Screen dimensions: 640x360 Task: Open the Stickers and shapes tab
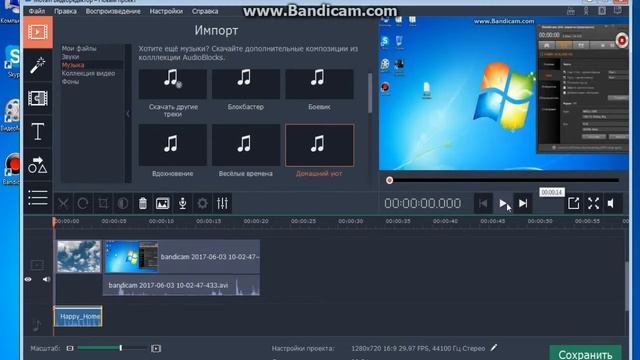click(x=38, y=165)
